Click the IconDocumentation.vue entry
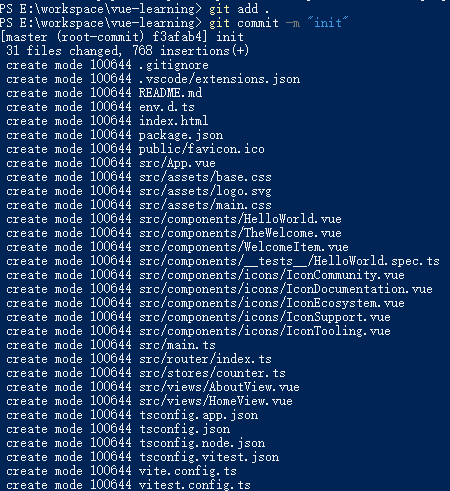450x491 pixels. 286,289
